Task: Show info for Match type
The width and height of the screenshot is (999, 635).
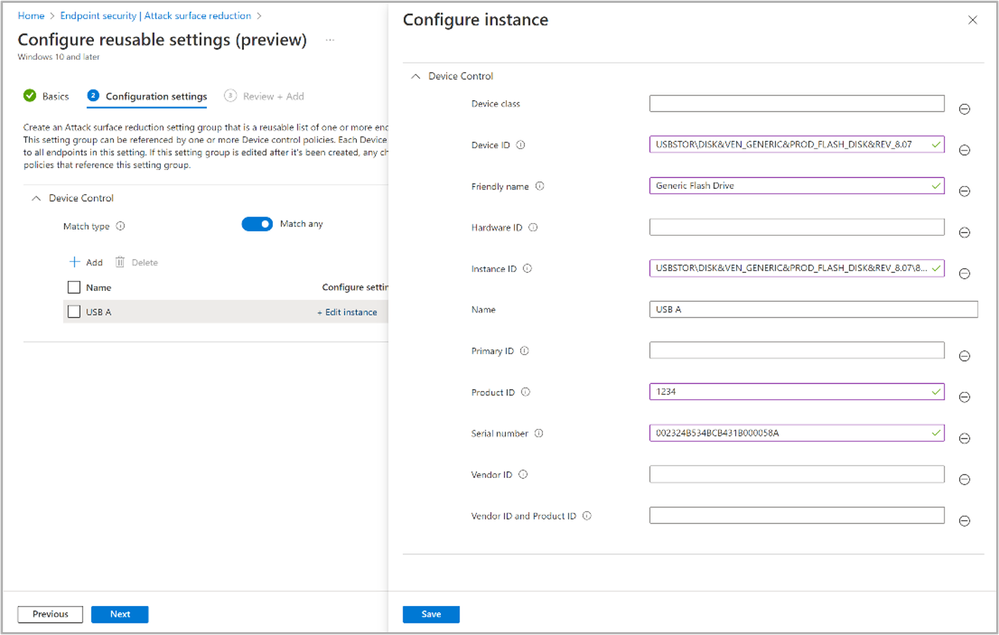Action: 120,226
